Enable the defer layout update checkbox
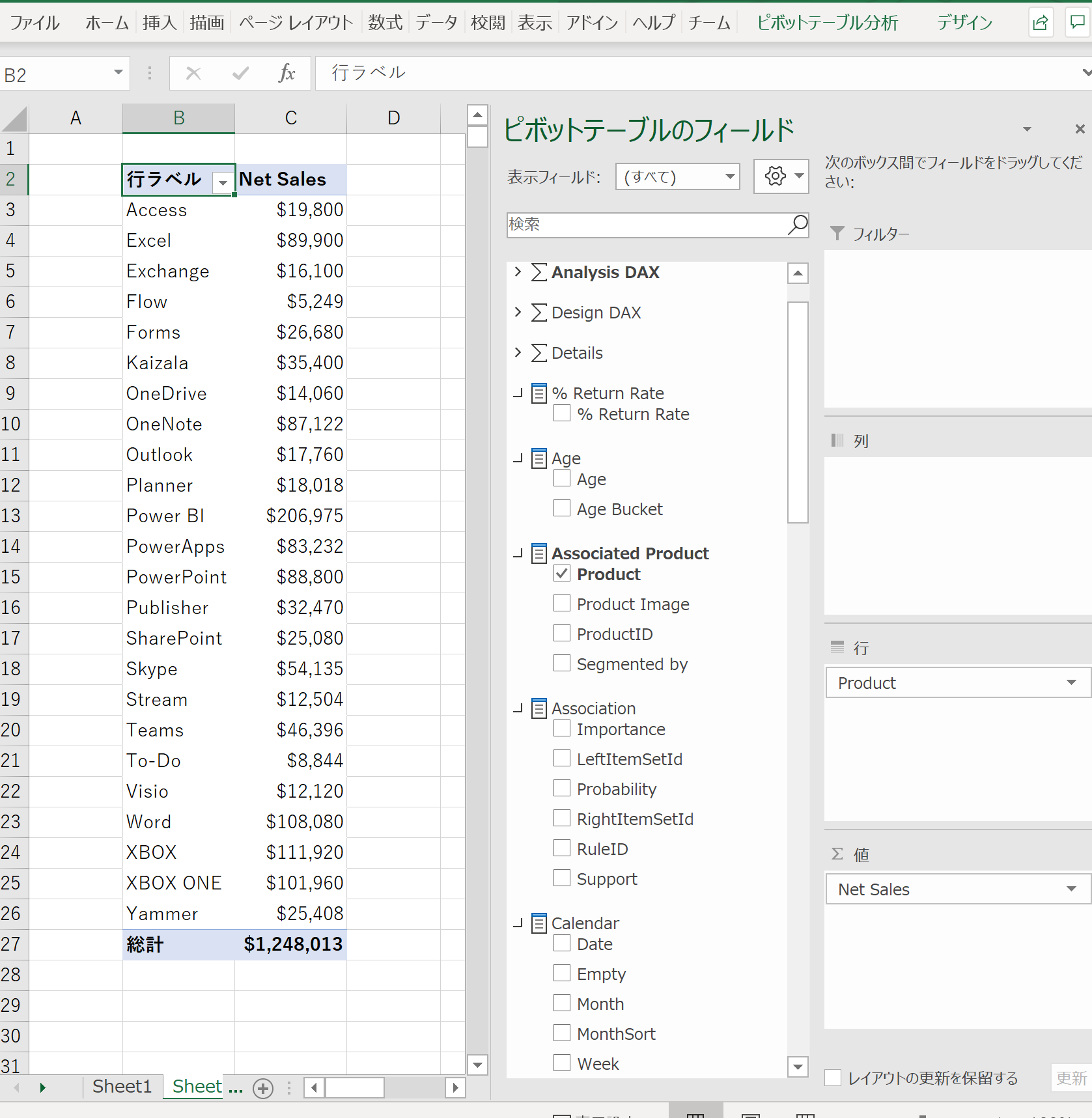Viewport: 1092px width, 1118px height. 833,1078
